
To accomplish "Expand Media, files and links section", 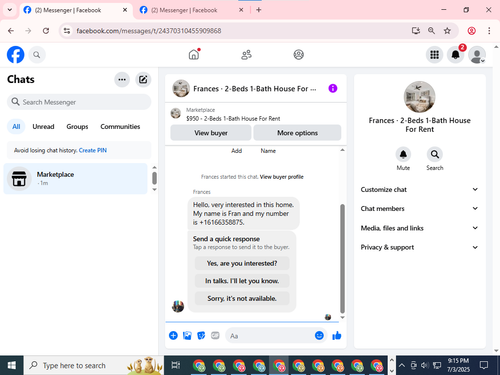I will click(x=419, y=228).
